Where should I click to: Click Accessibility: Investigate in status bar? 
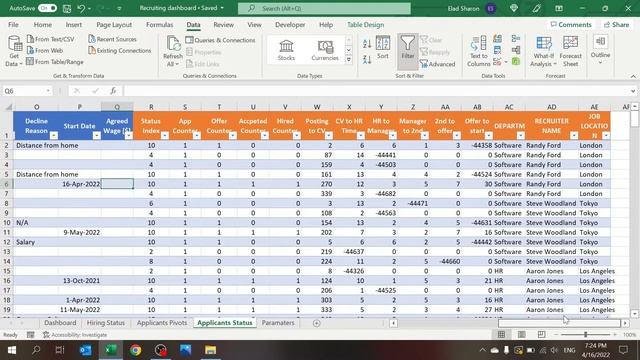[75, 335]
